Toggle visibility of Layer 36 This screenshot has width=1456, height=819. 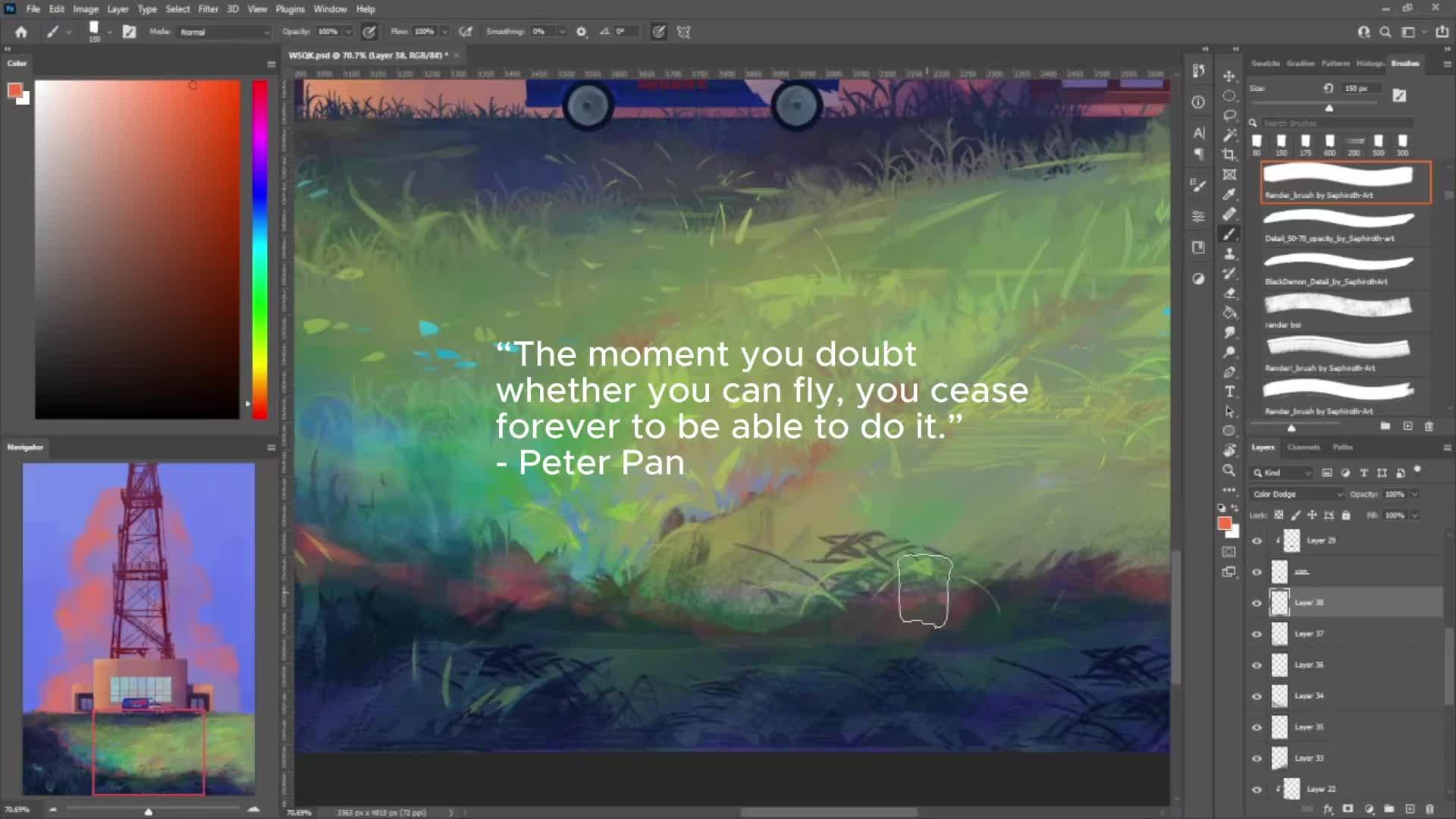click(x=1257, y=665)
